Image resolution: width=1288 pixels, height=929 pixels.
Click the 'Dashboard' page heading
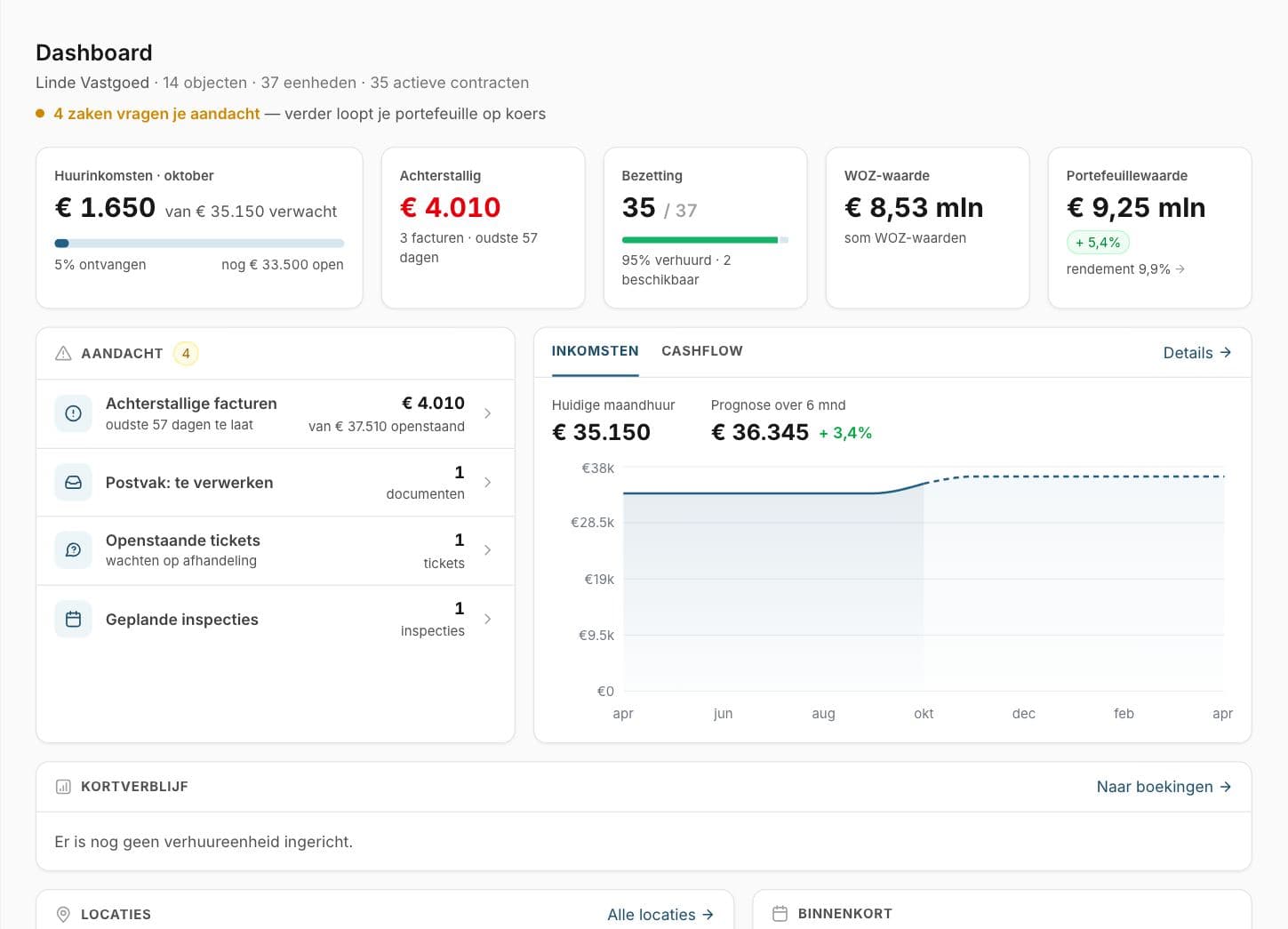point(94,52)
